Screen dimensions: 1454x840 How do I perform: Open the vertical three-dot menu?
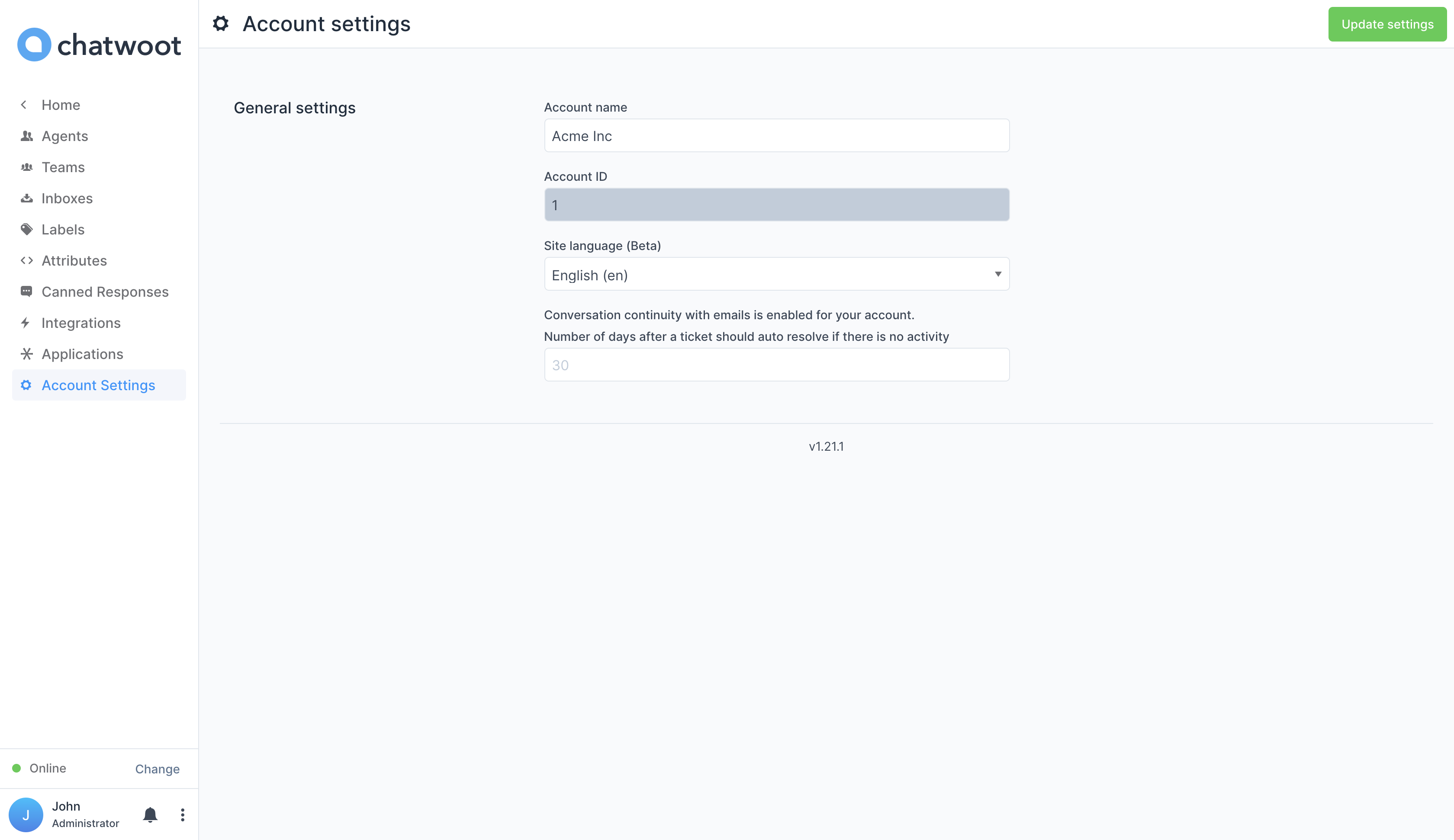point(182,814)
